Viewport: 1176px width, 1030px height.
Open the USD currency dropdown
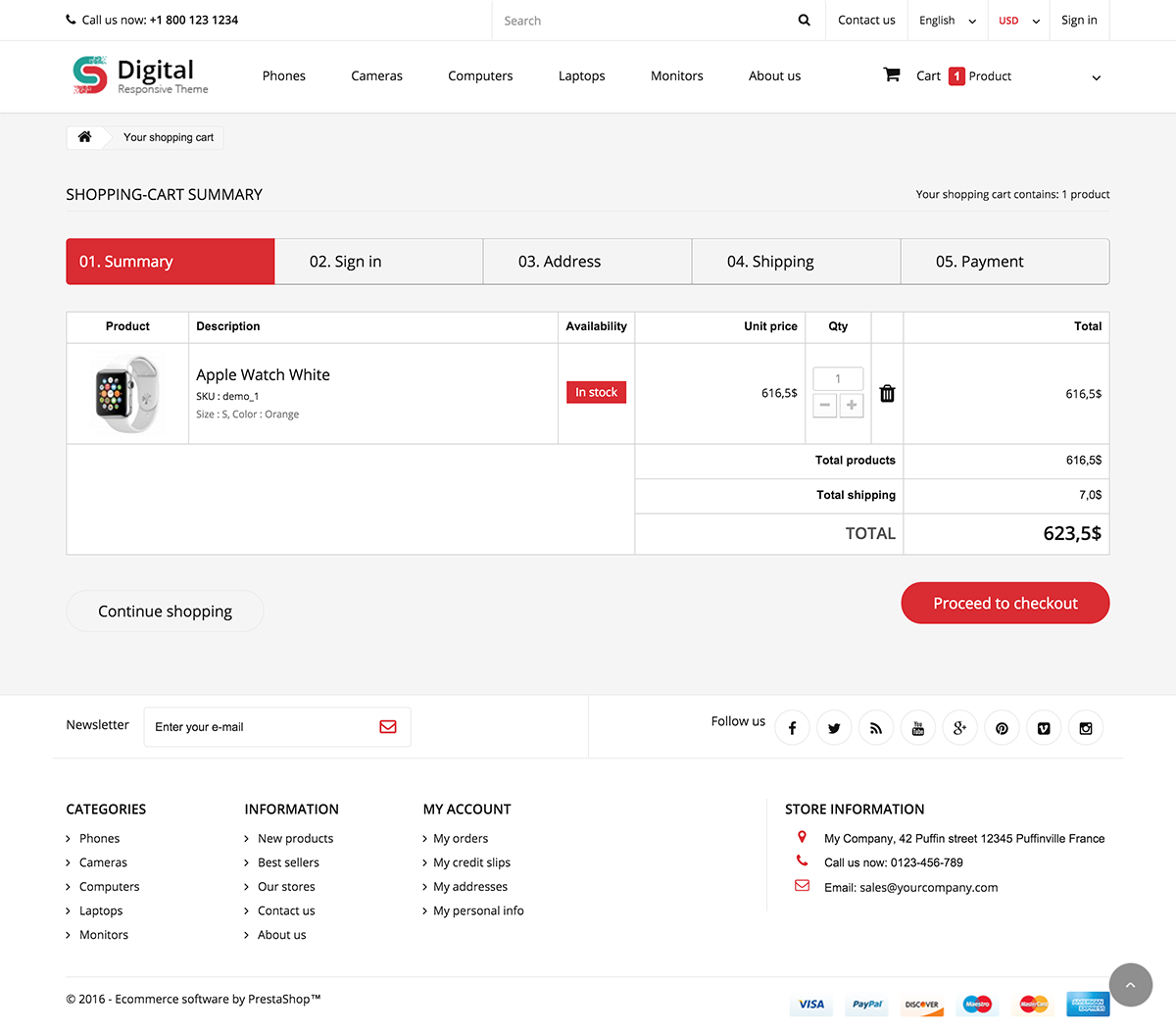pos(1019,21)
